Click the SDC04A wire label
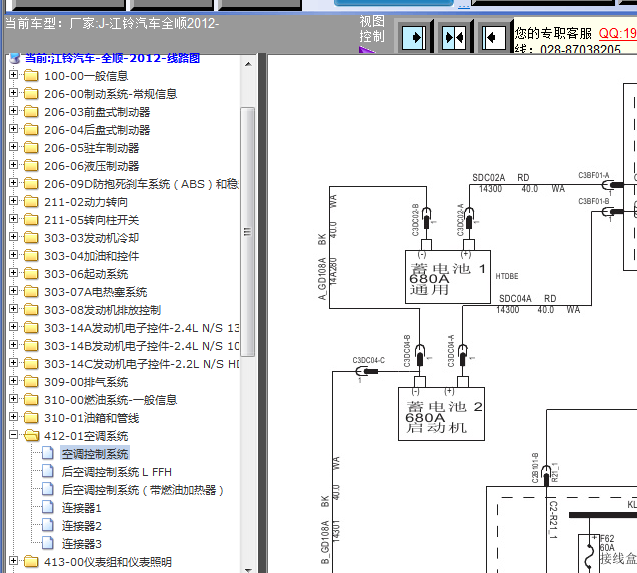Screen dimensions: 637x573 515,299
